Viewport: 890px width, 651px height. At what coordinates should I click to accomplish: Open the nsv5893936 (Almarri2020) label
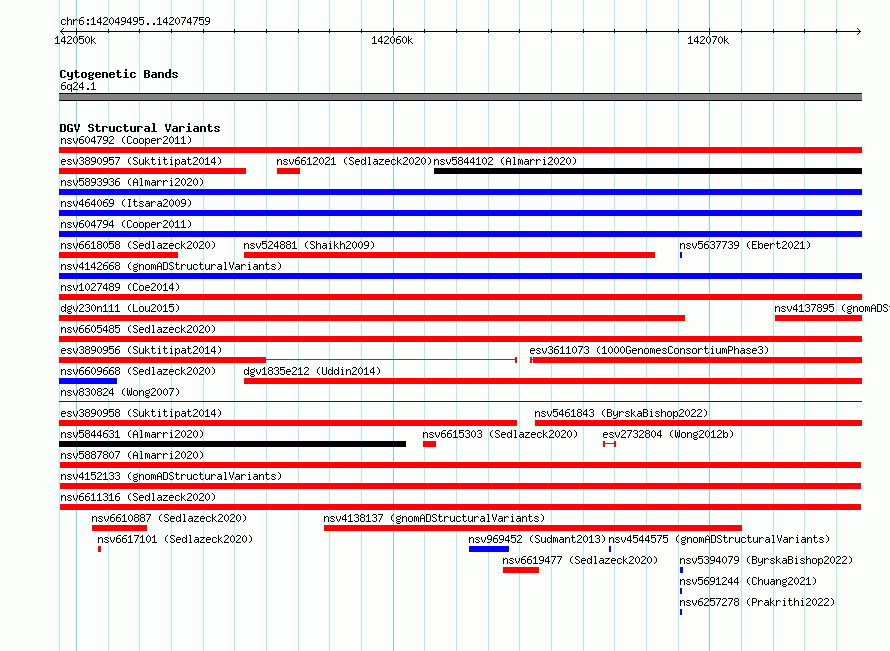click(132, 182)
